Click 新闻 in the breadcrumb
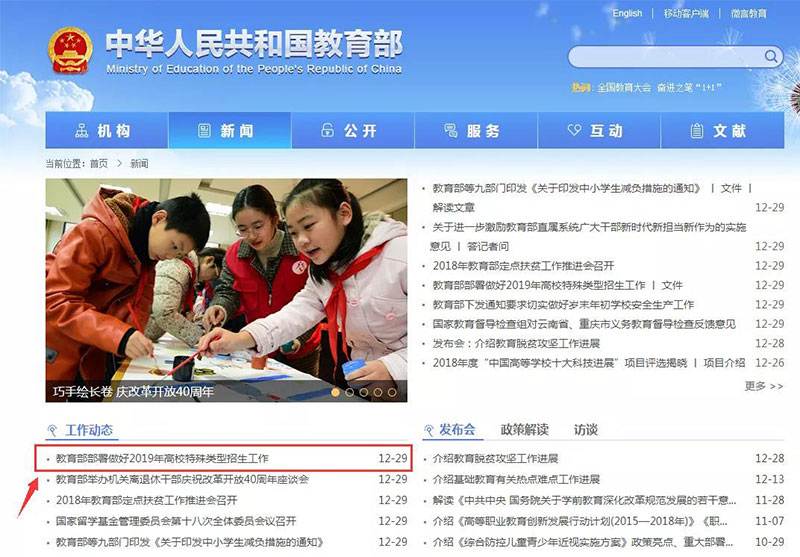800x557 pixels. (x=139, y=163)
